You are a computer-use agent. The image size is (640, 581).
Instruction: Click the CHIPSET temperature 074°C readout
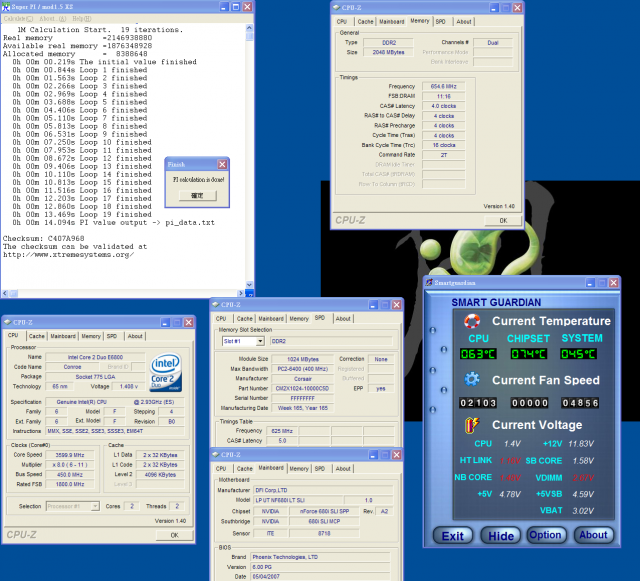pos(529,354)
